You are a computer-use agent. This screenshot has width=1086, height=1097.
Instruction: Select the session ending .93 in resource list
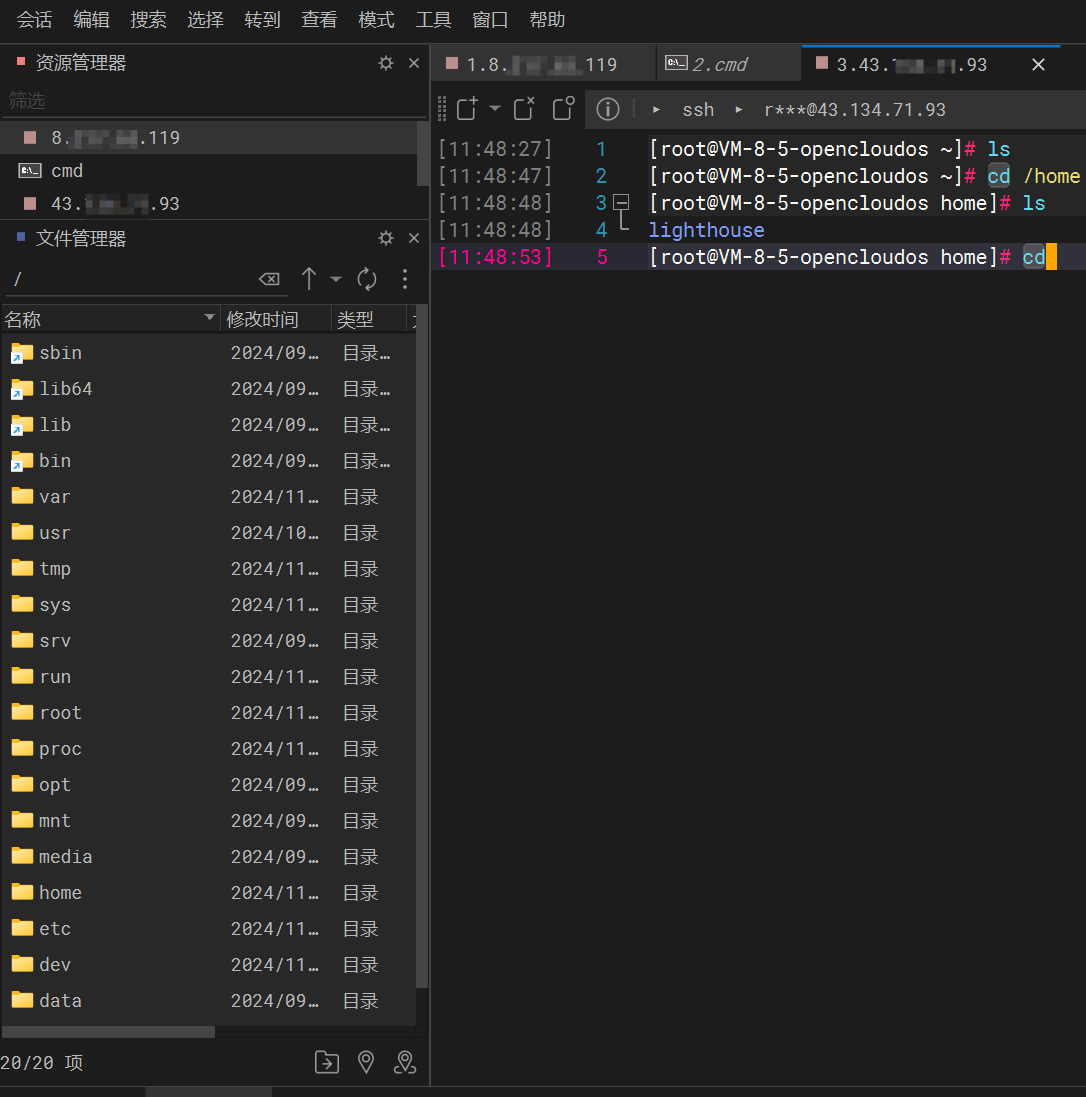[209, 204]
